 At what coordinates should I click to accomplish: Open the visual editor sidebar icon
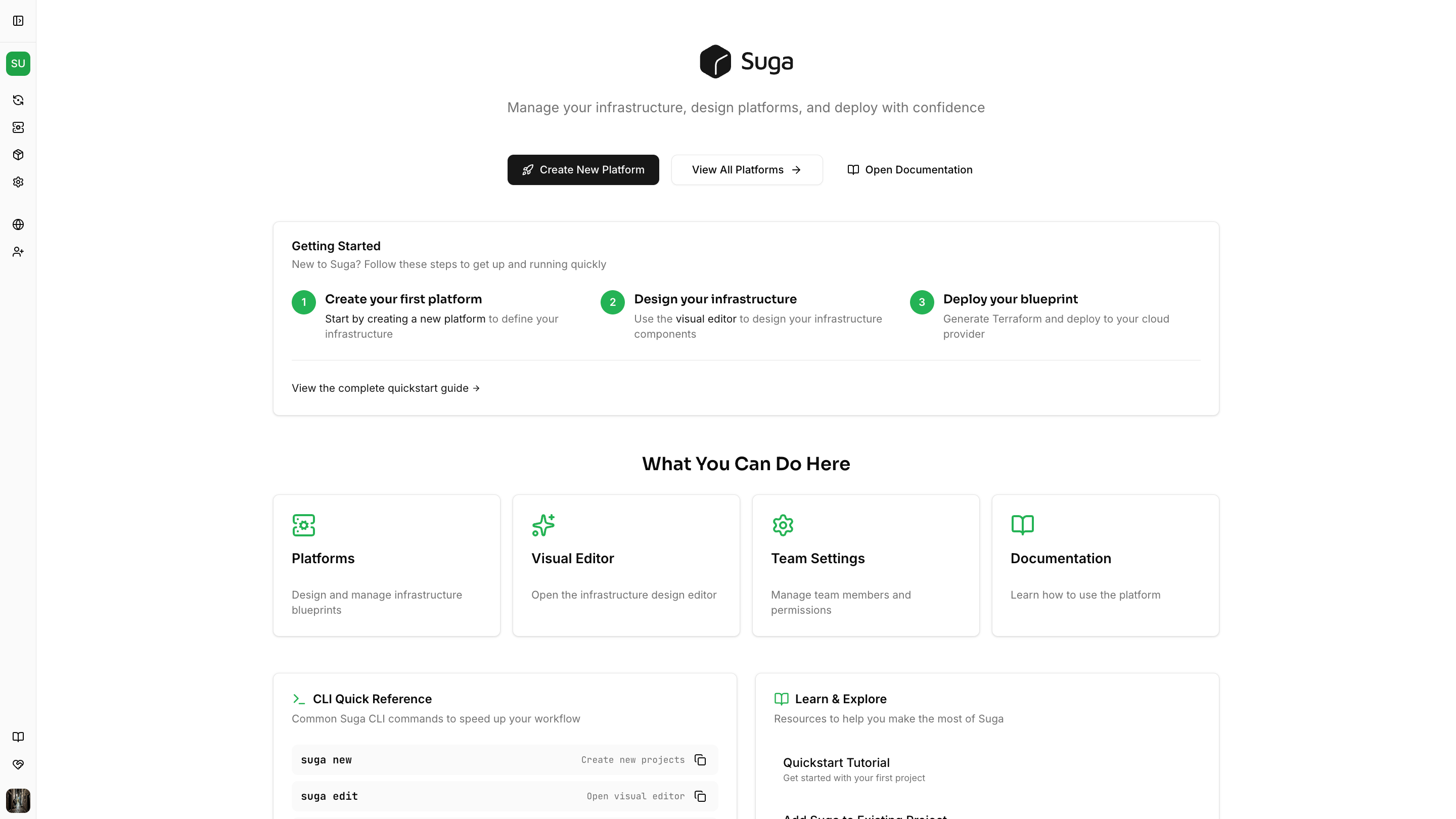tap(18, 128)
